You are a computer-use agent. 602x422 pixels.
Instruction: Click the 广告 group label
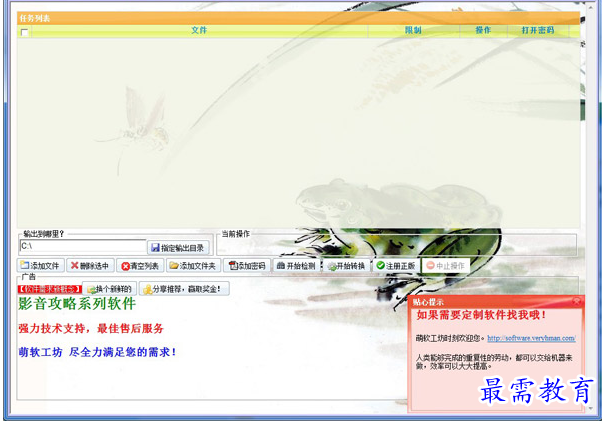(x=28, y=276)
